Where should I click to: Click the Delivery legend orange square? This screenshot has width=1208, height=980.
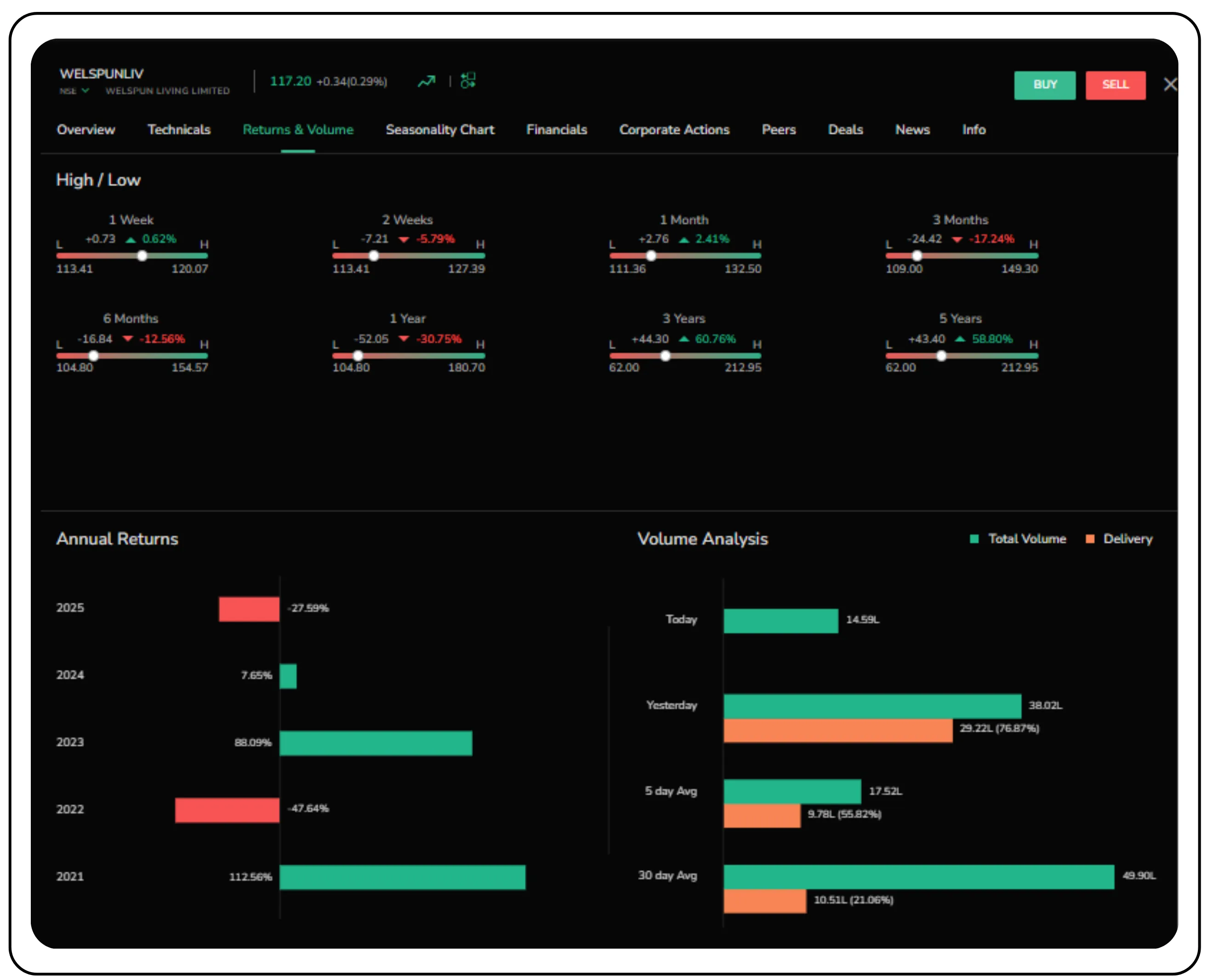[1089, 539]
